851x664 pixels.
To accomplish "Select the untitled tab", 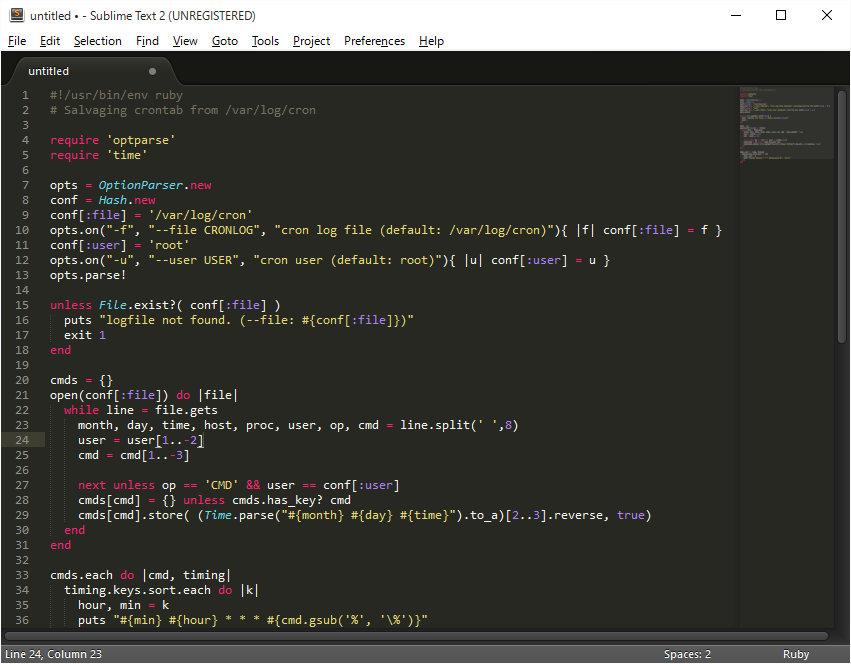I will 49,71.
